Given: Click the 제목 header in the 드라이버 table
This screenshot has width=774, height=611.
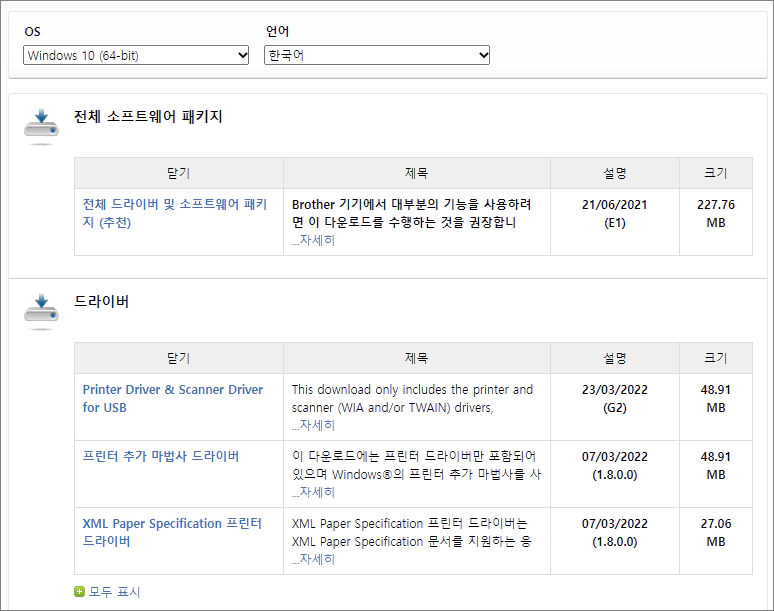Looking at the screenshot, I should click(417, 358).
